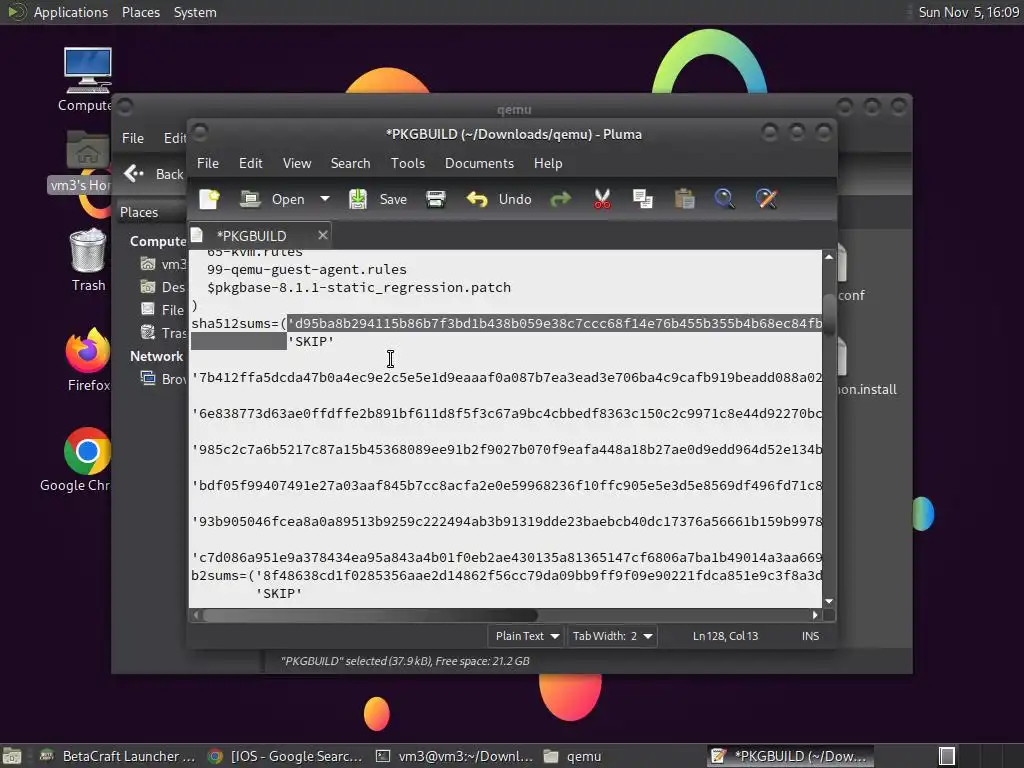Expand the recent files arrow next to Open
Viewport: 1024px width, 768px height.
(x=325, y=199)
